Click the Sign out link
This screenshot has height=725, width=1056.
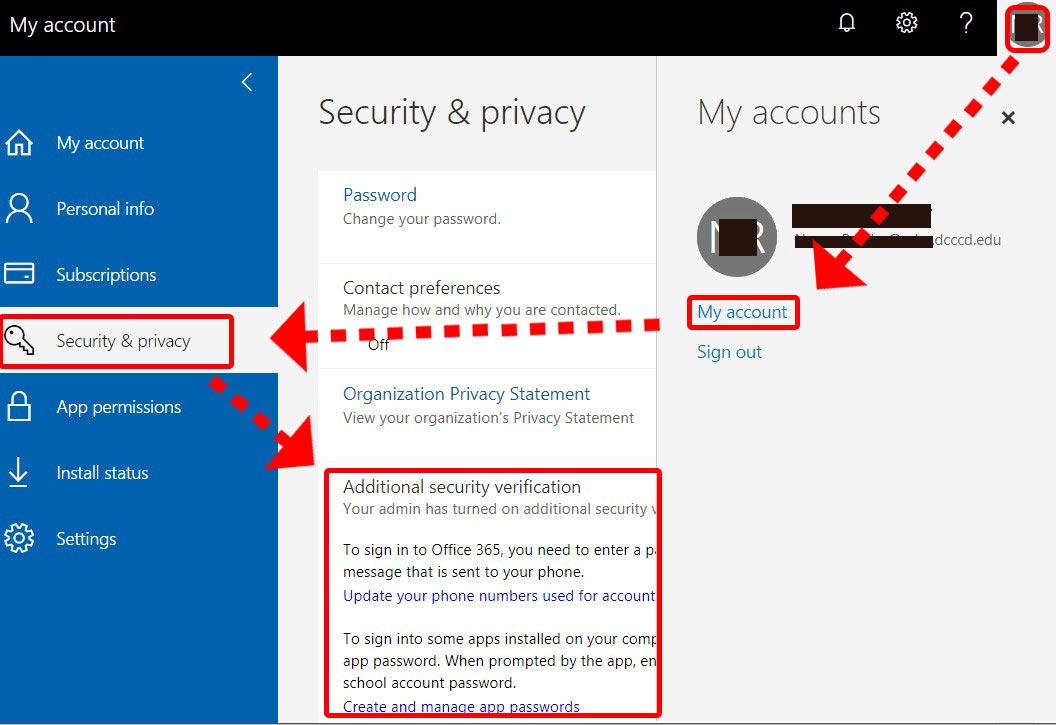[729, 352]
